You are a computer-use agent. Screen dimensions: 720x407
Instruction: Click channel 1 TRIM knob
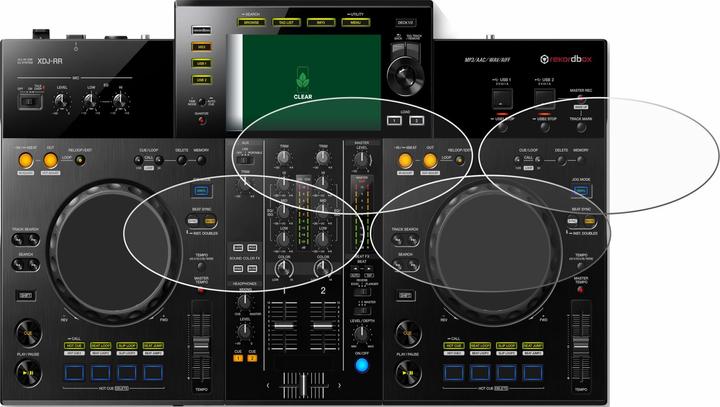click(284, 158)
